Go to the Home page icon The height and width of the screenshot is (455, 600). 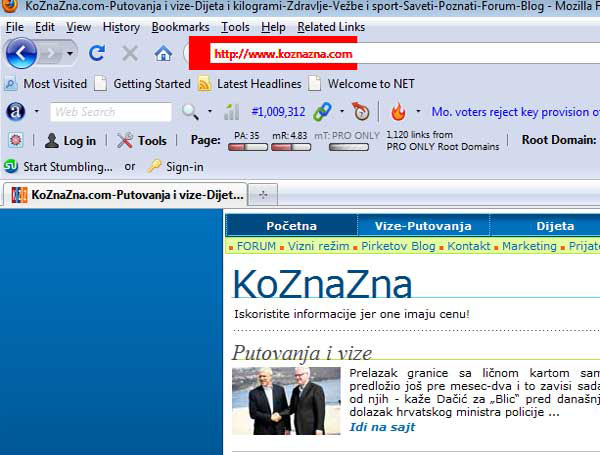163,54
